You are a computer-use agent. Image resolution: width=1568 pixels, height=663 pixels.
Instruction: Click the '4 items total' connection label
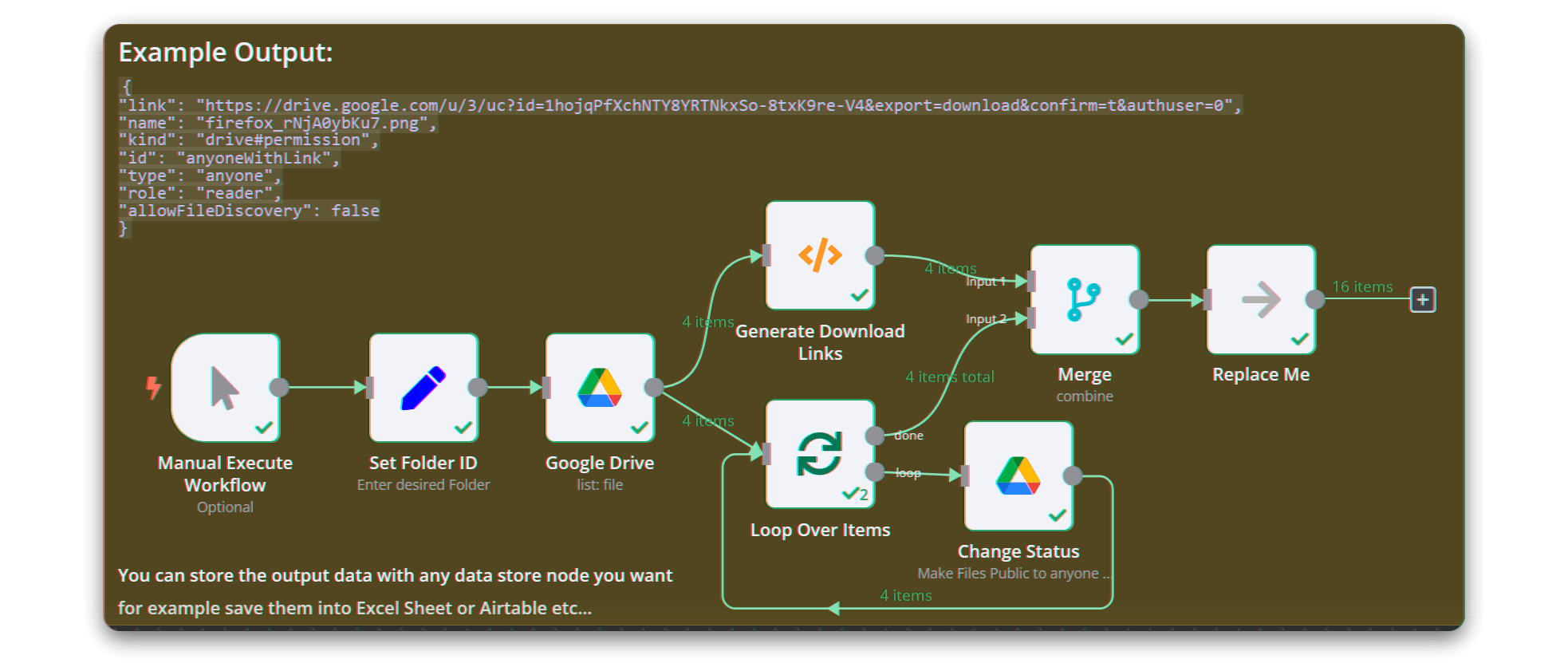(949, 377)
